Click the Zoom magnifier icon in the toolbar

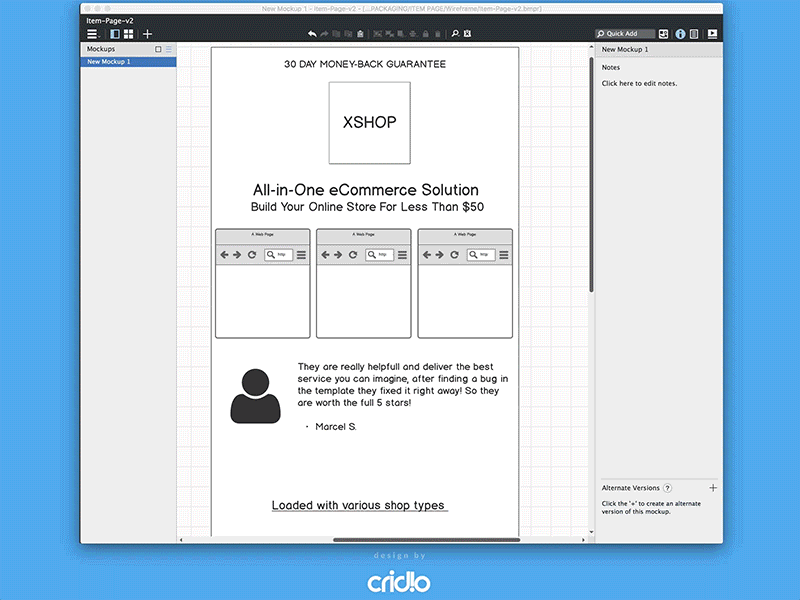pos(455,33)
